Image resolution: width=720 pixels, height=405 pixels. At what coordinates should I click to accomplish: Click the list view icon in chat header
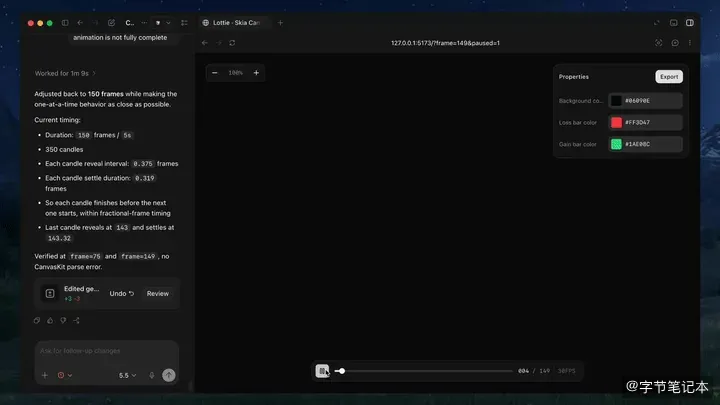click(184, 22)
